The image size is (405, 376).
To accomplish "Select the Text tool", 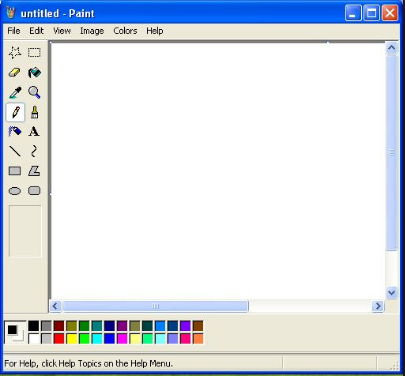I will click(34, 132).
